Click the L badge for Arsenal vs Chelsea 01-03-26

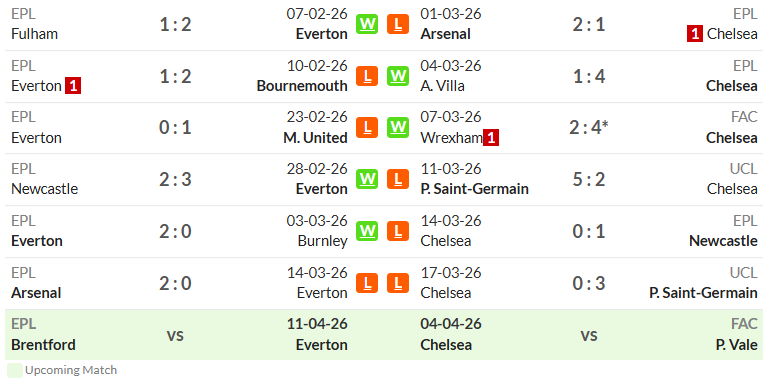click(x=398, y=24)
